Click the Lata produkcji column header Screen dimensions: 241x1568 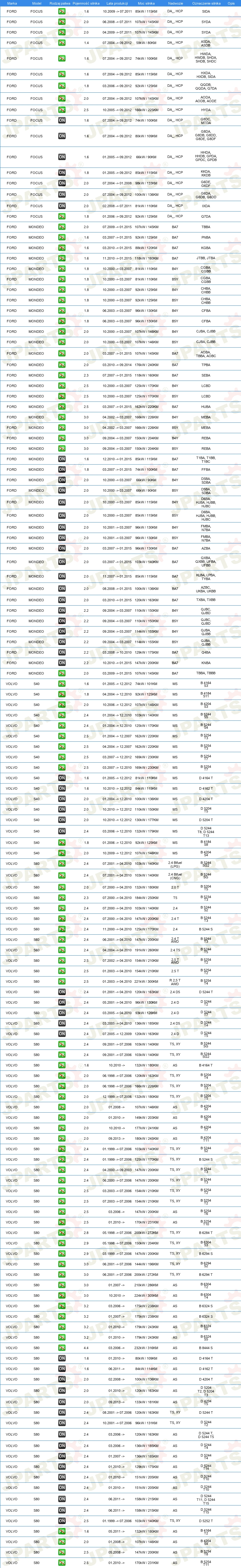(117, 3)
